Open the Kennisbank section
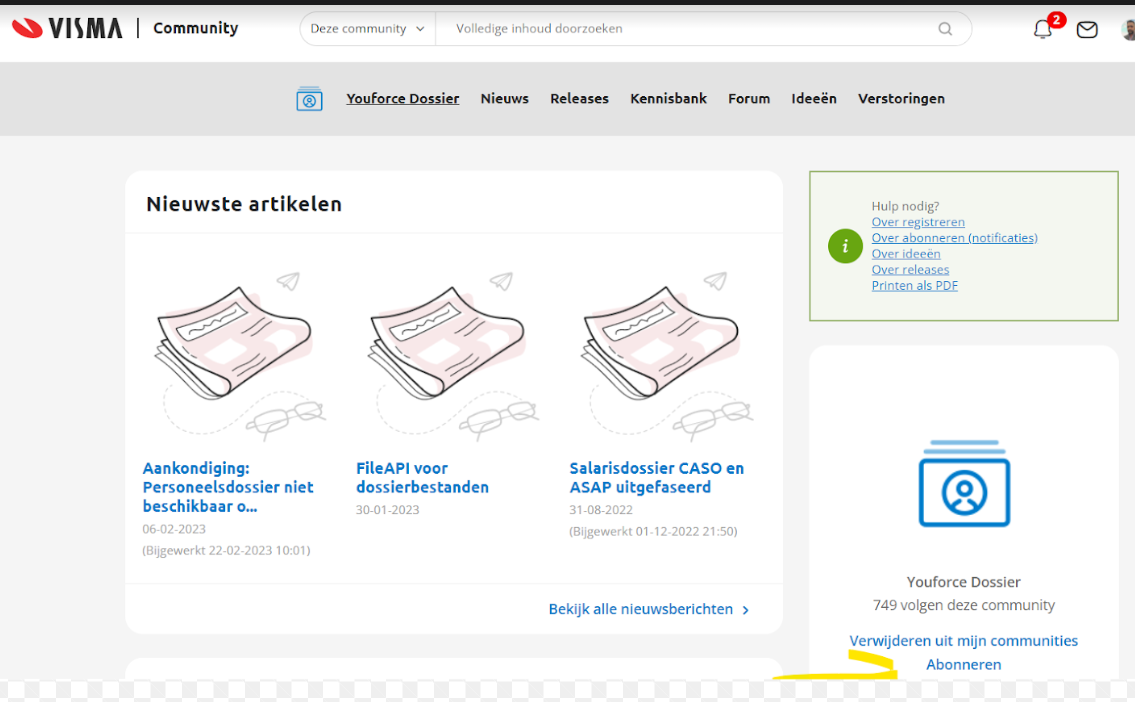 coord(668,98)
